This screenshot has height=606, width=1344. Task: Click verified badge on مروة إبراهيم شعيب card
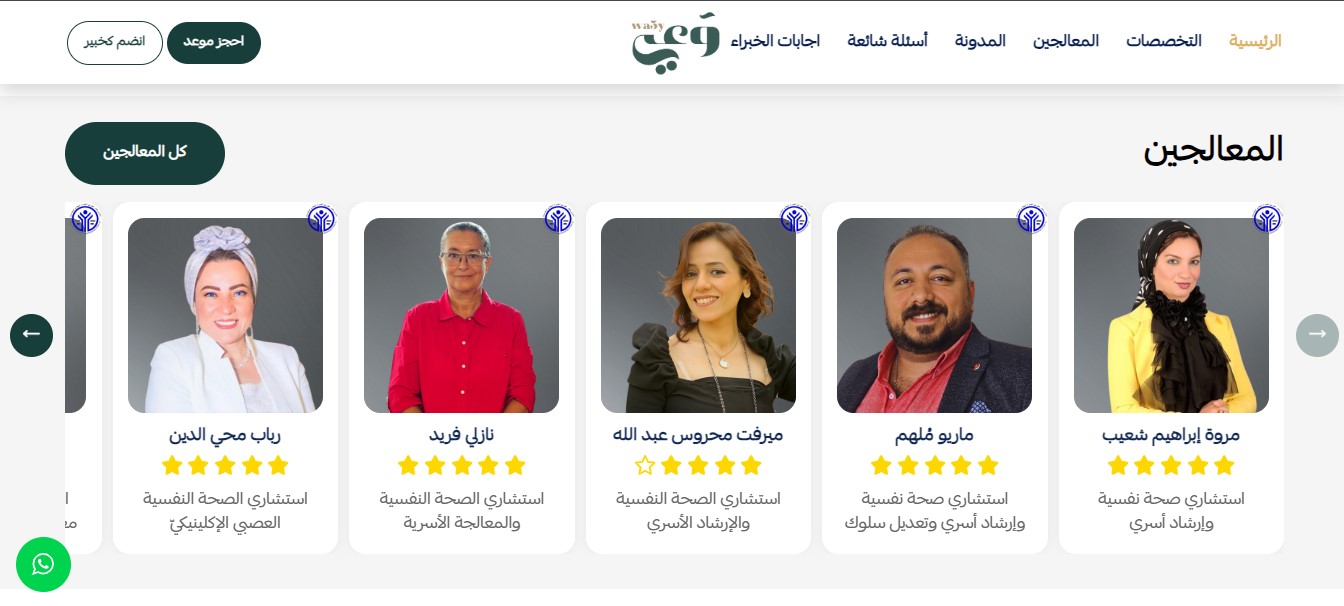1267,219
